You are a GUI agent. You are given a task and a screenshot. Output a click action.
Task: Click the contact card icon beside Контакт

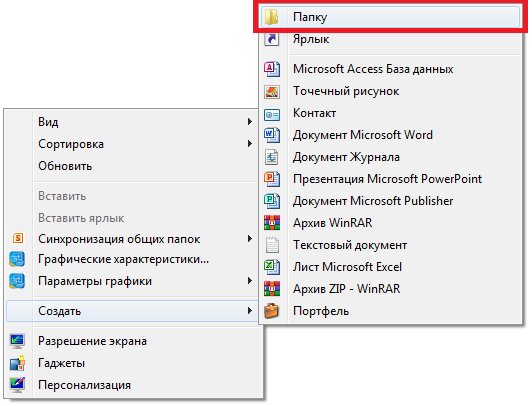coord(272,114)
